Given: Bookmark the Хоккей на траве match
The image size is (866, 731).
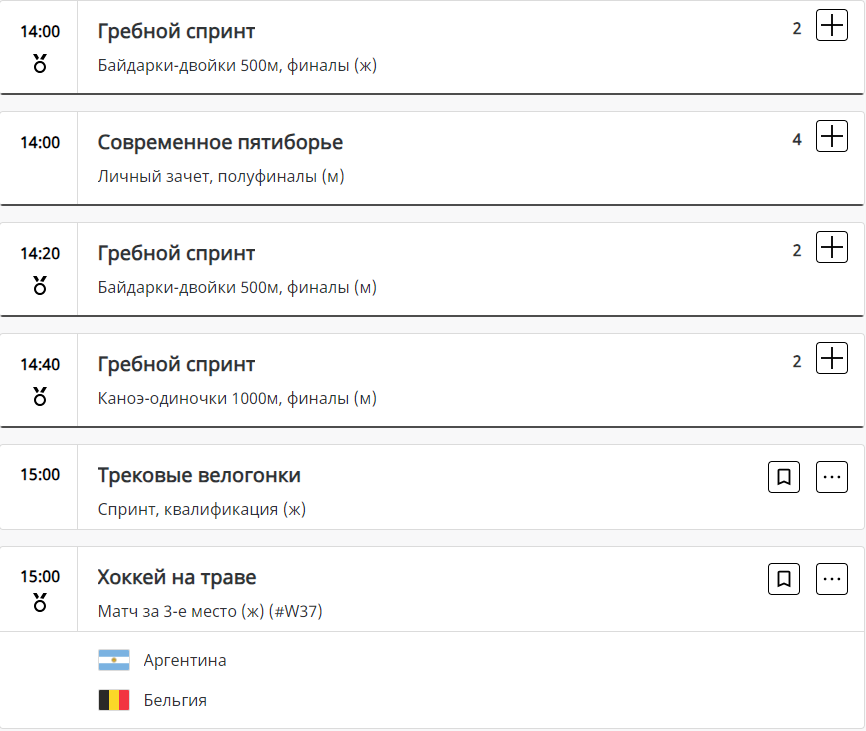Looking at the screenshot, I should click(784, 579).
